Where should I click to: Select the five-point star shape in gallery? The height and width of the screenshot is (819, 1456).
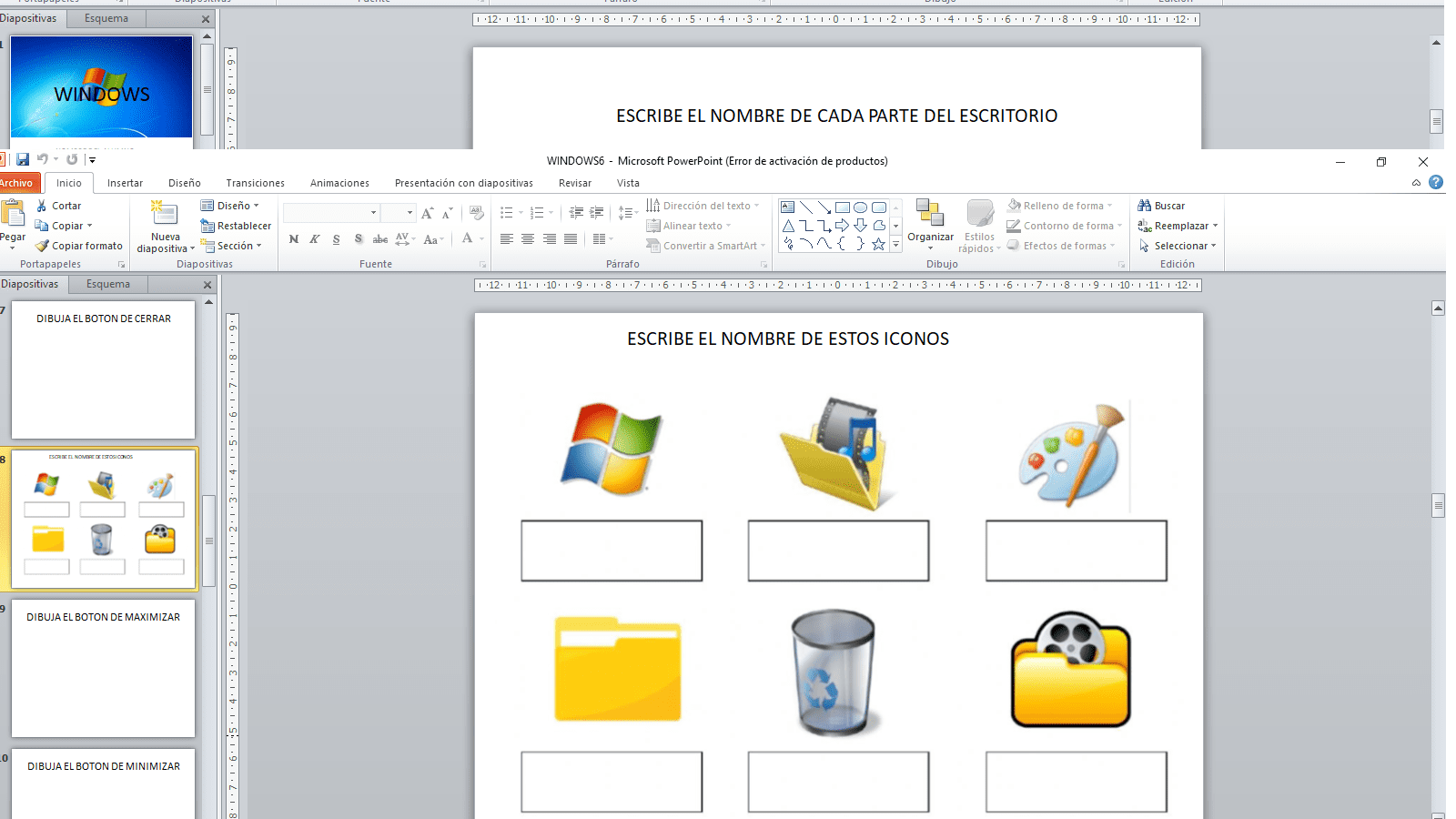pos(878,244)
